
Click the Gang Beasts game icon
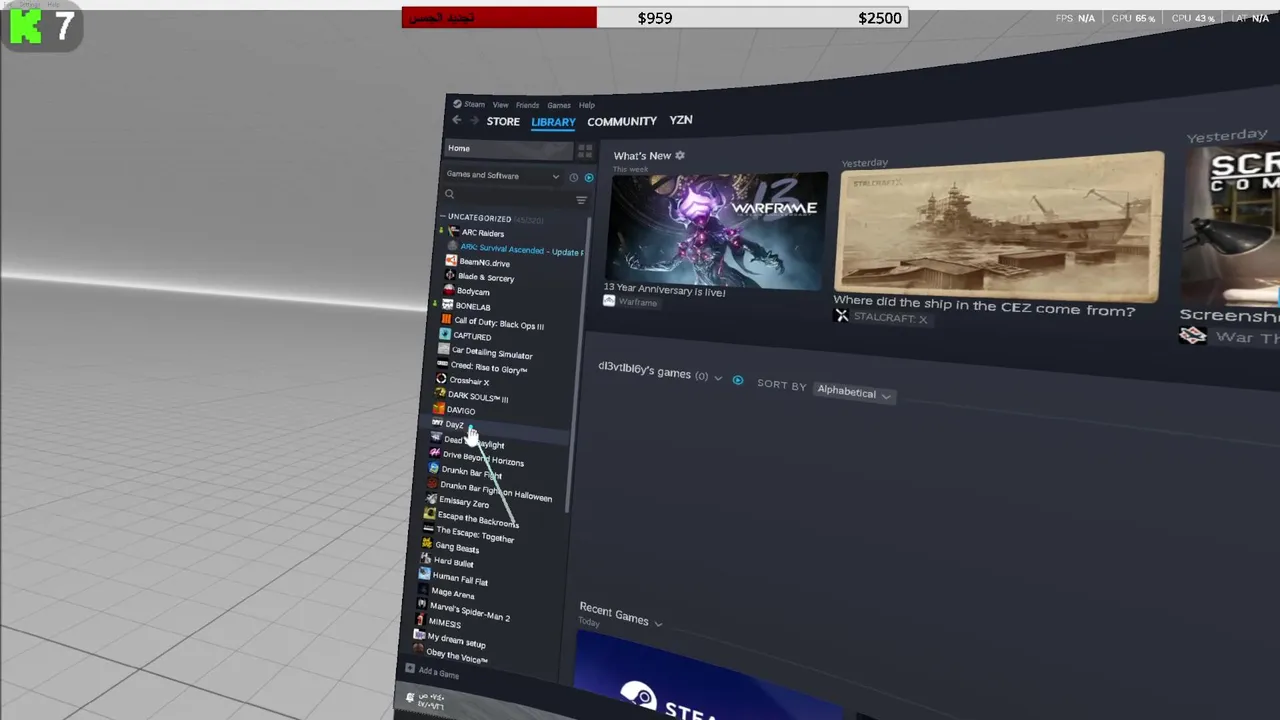(x=427, y=543)
